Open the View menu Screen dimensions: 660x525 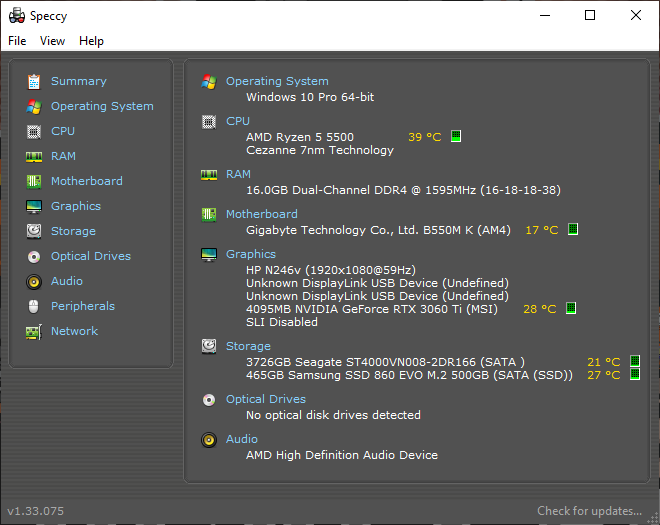pyautogui.click(x=52, y=41)
